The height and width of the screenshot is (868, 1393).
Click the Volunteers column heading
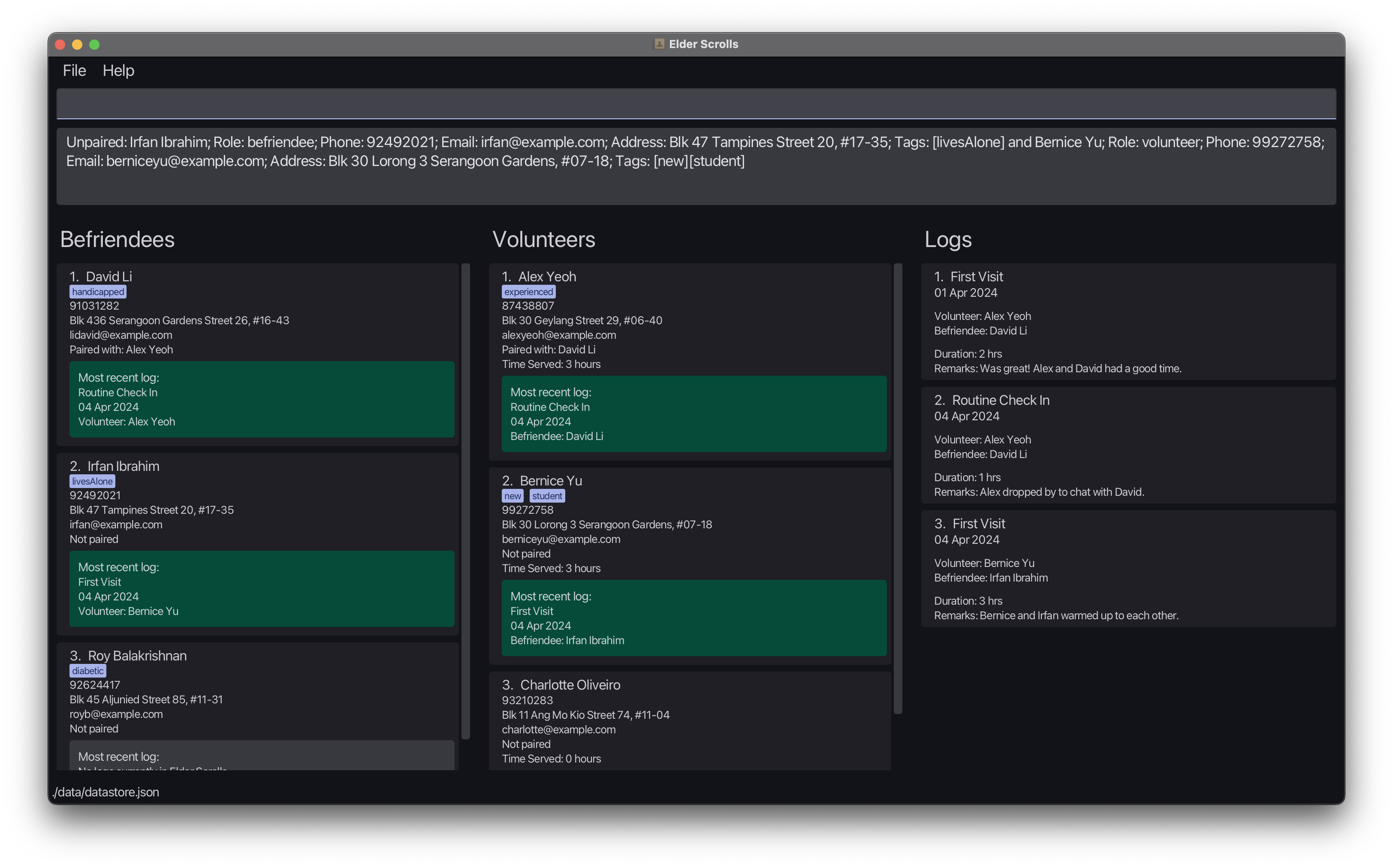[x=543, y=239]
